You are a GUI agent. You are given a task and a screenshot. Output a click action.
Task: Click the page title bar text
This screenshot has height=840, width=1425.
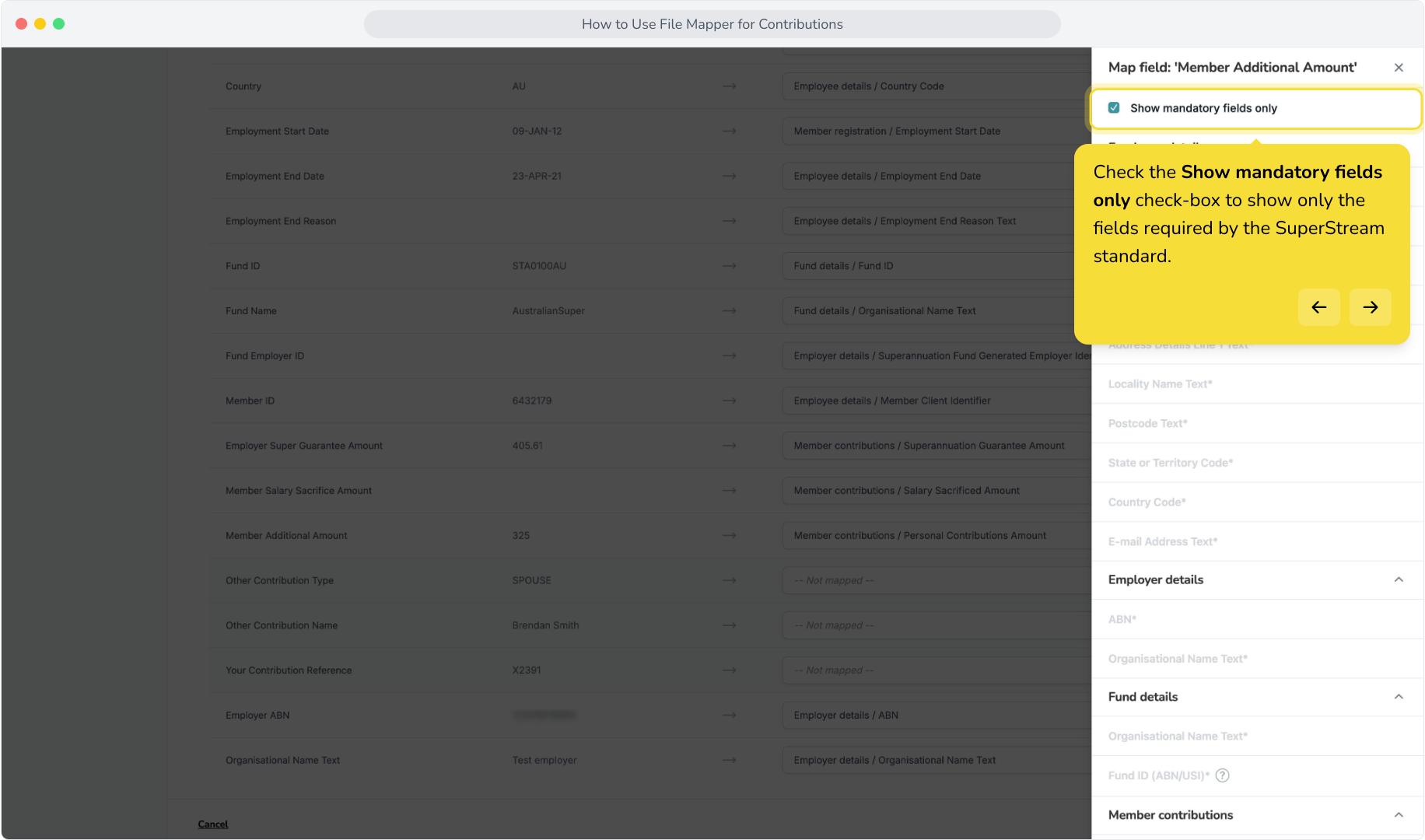[x=712, y=24]
